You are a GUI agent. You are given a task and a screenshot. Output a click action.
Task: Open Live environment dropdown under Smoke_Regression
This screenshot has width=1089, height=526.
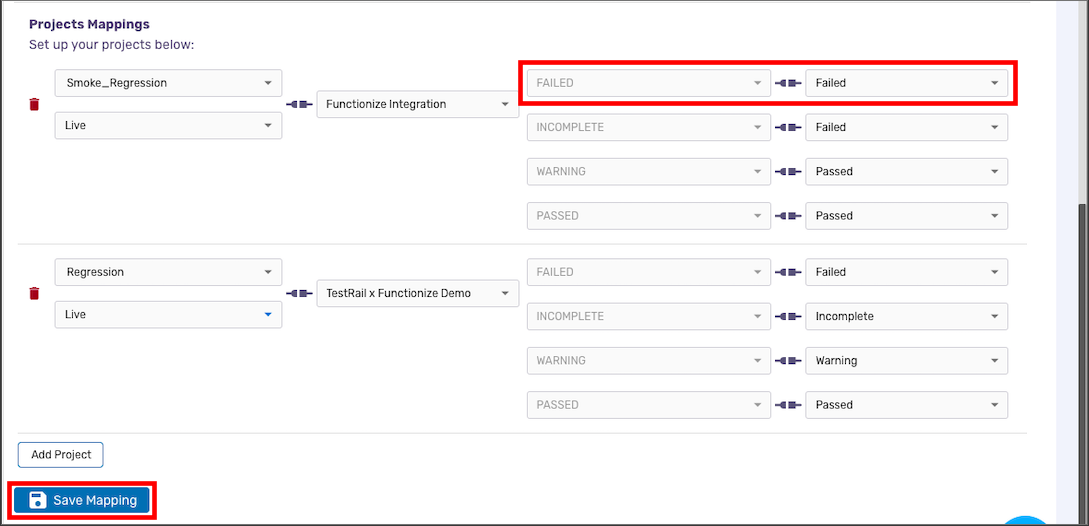pyautogui.click(x=169, y=126)
